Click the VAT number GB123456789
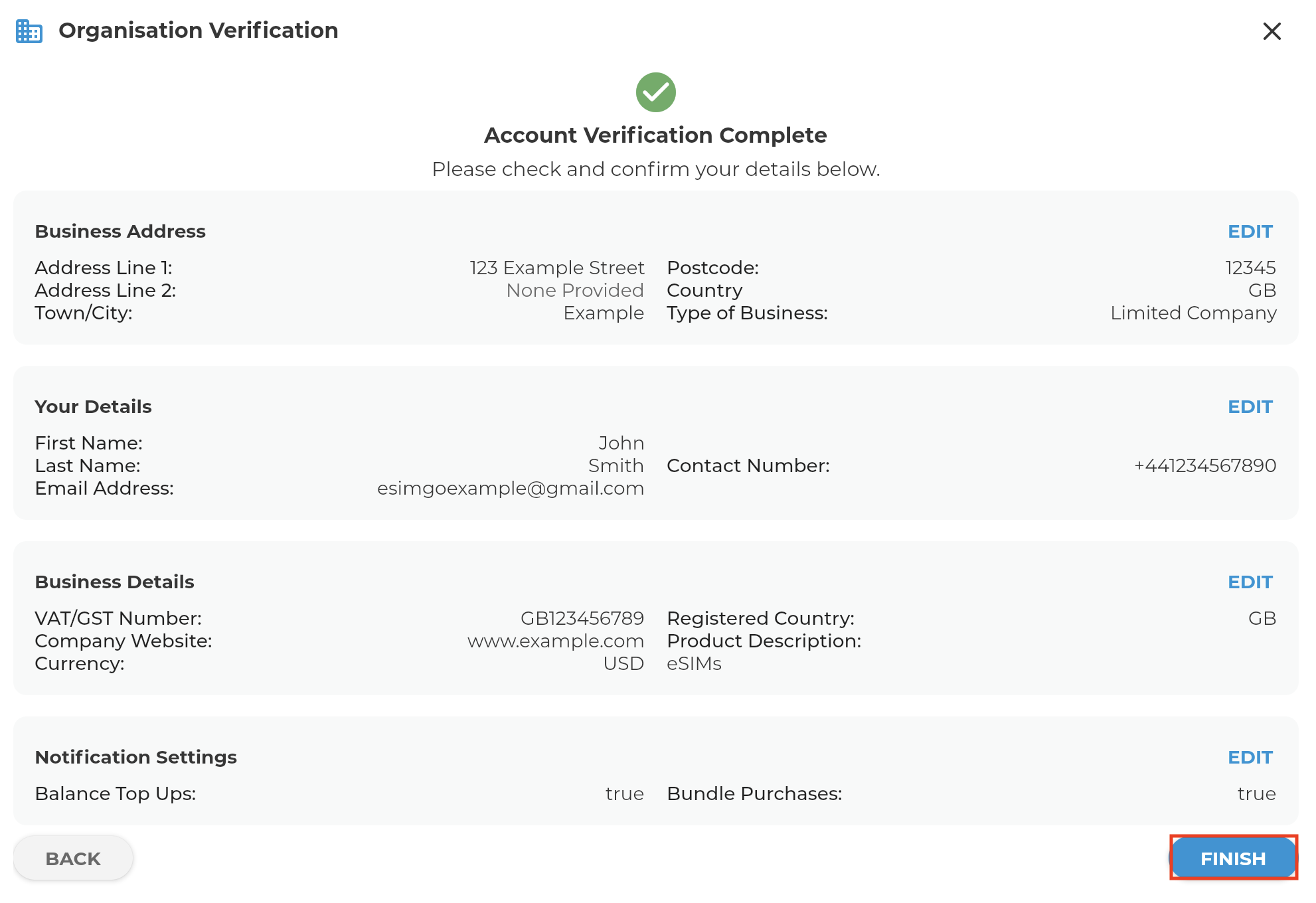The image size is (1316, 903). coord(582,618)
